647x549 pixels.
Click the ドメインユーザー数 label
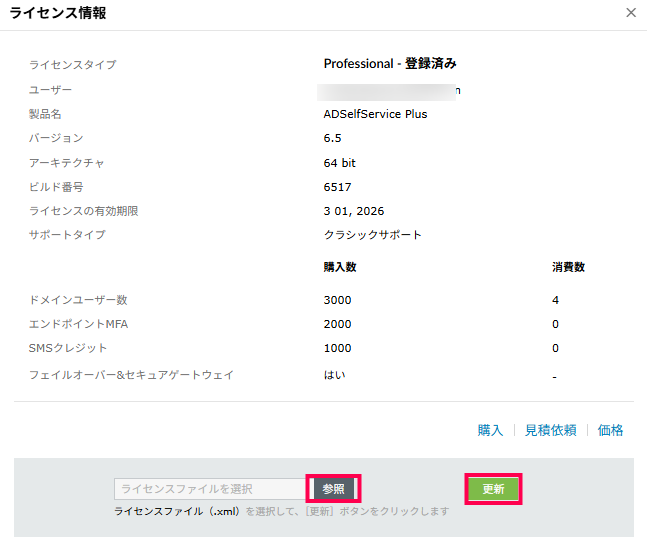(78, 300)
